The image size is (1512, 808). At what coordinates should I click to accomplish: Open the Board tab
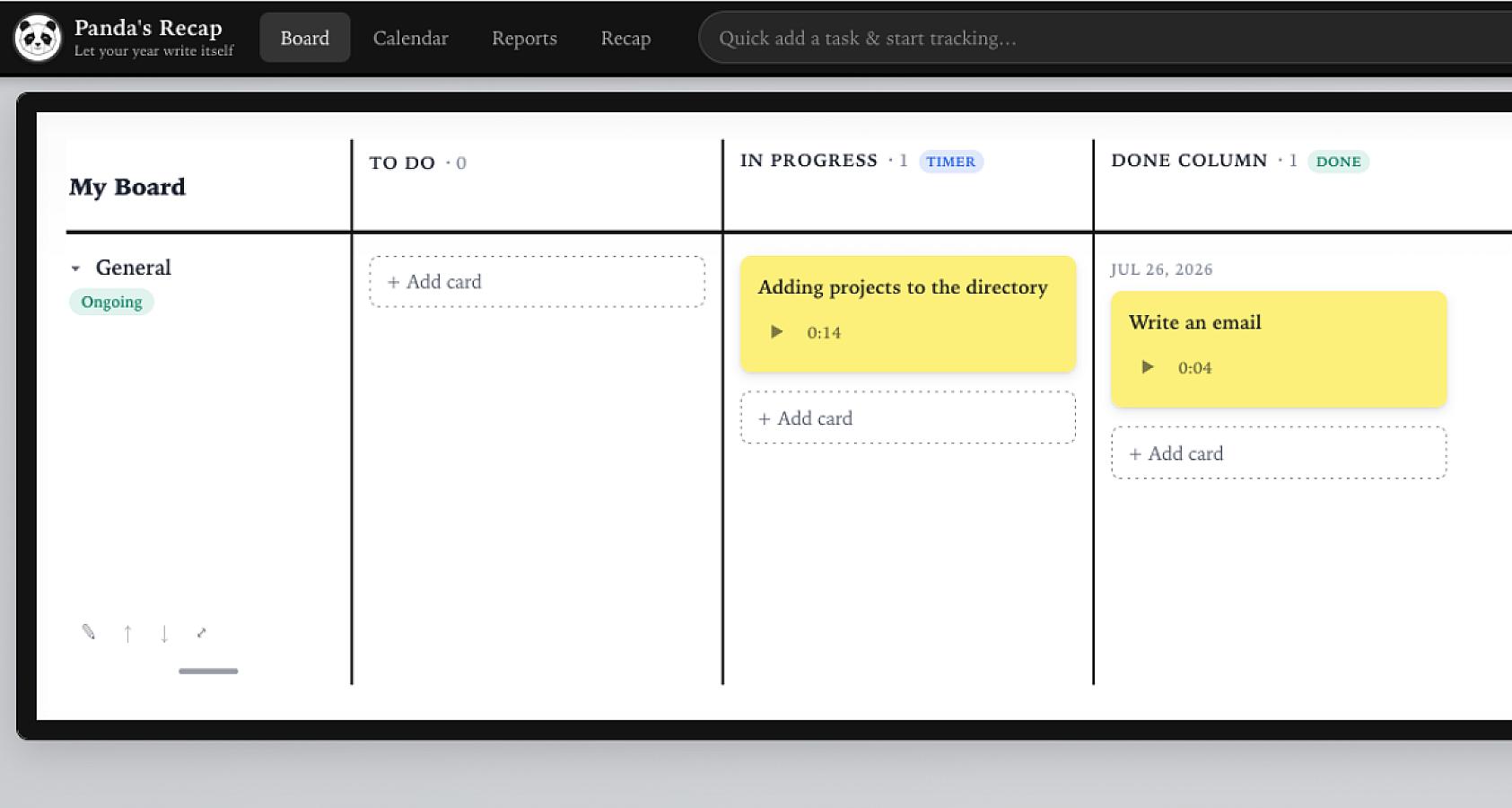(x=304, y=38)
